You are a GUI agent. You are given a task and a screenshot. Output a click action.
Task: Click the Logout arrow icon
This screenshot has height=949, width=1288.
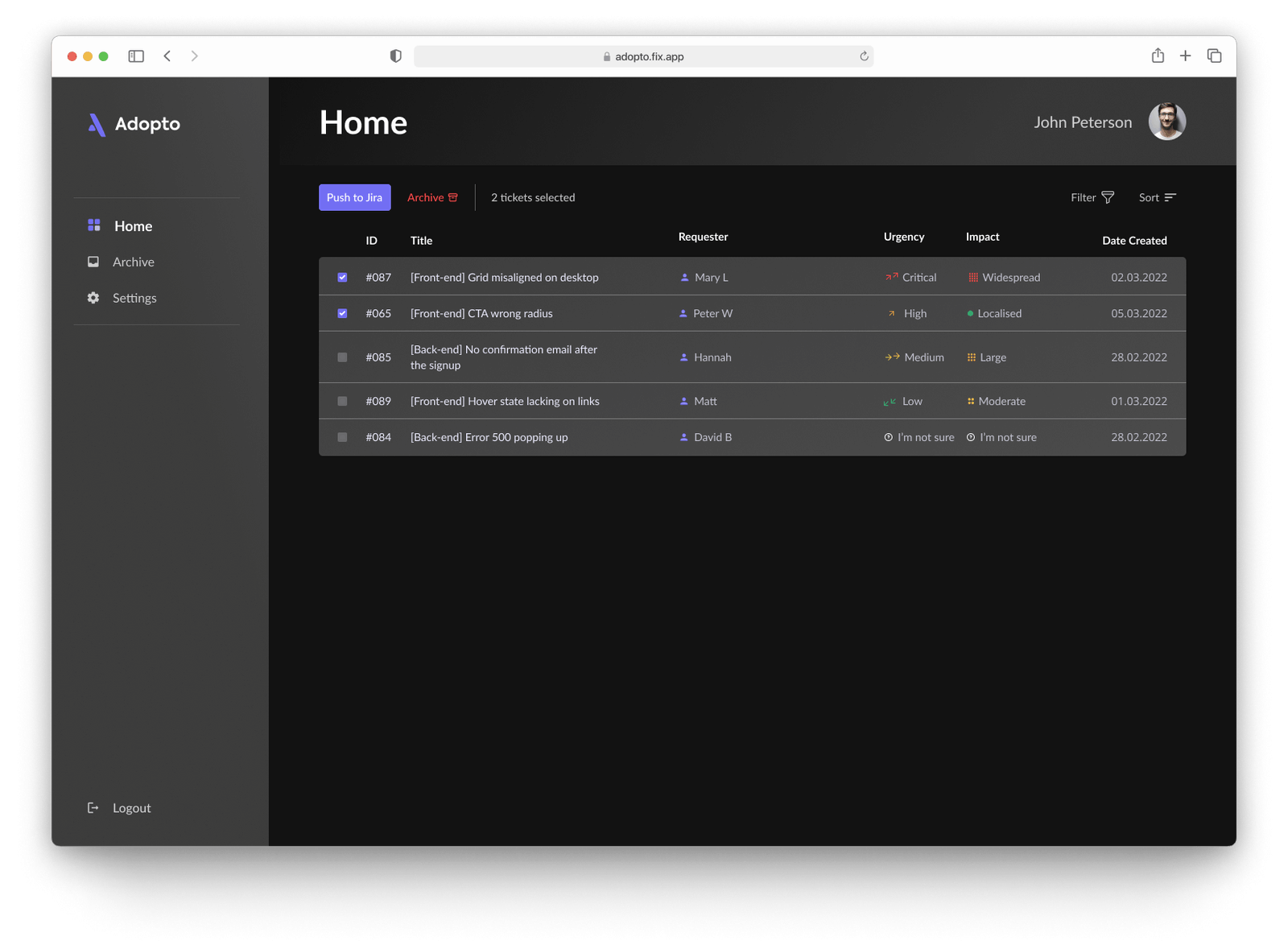[93, 807]
